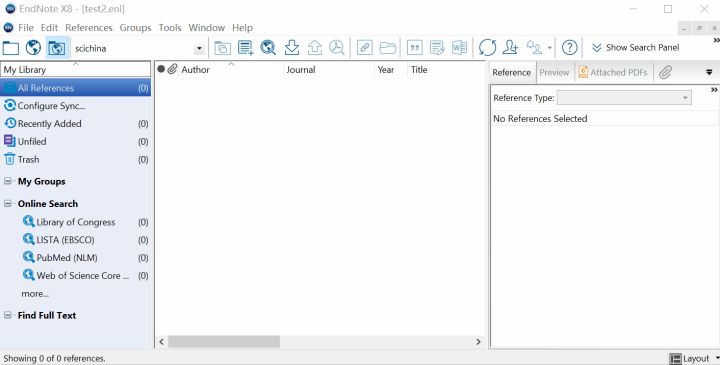Screen dimensions: 720x365
Task: Open Help question mark icon
Action: coord(569,48)
